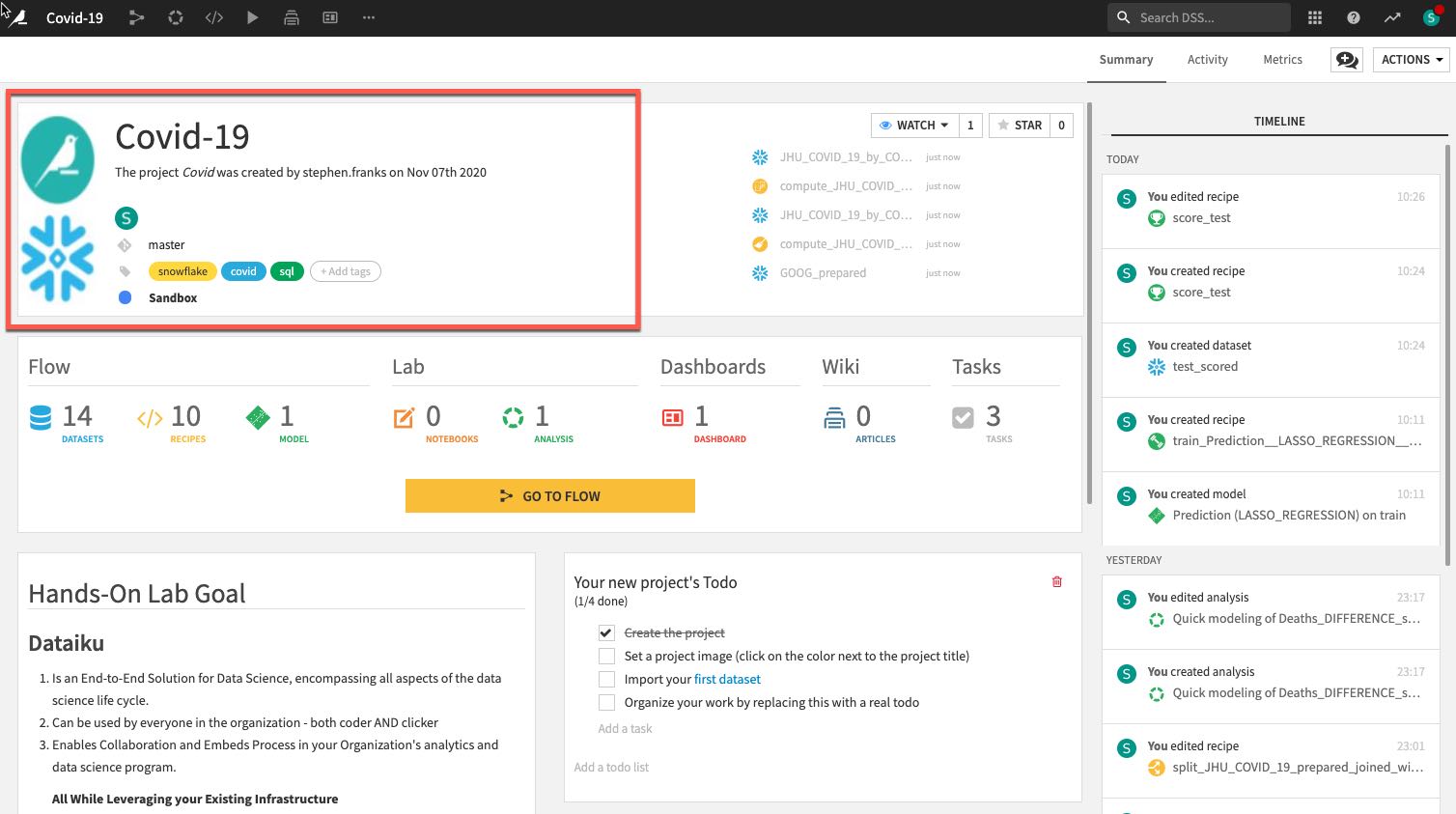Image resolution: width=1456 pixels, height=814 pixels.
Task: Click the Search DSS input field
Action: click(1207, 17)
